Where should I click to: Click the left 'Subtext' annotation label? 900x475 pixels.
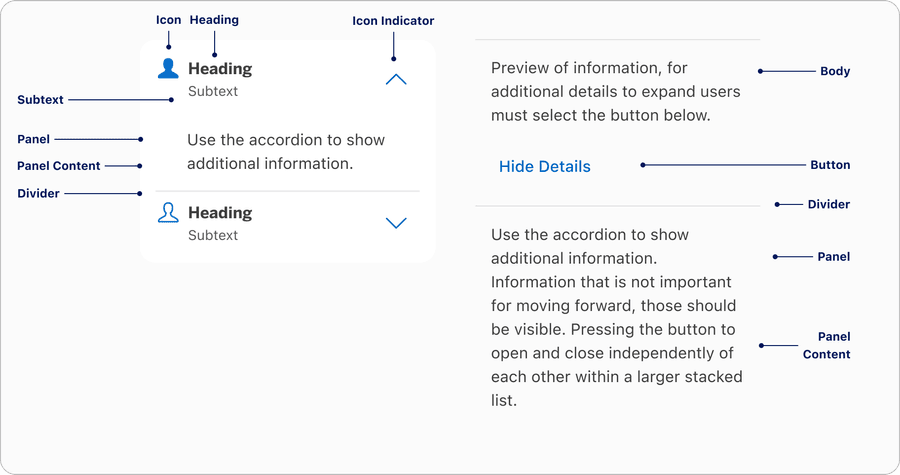click(x=41, y=100)
